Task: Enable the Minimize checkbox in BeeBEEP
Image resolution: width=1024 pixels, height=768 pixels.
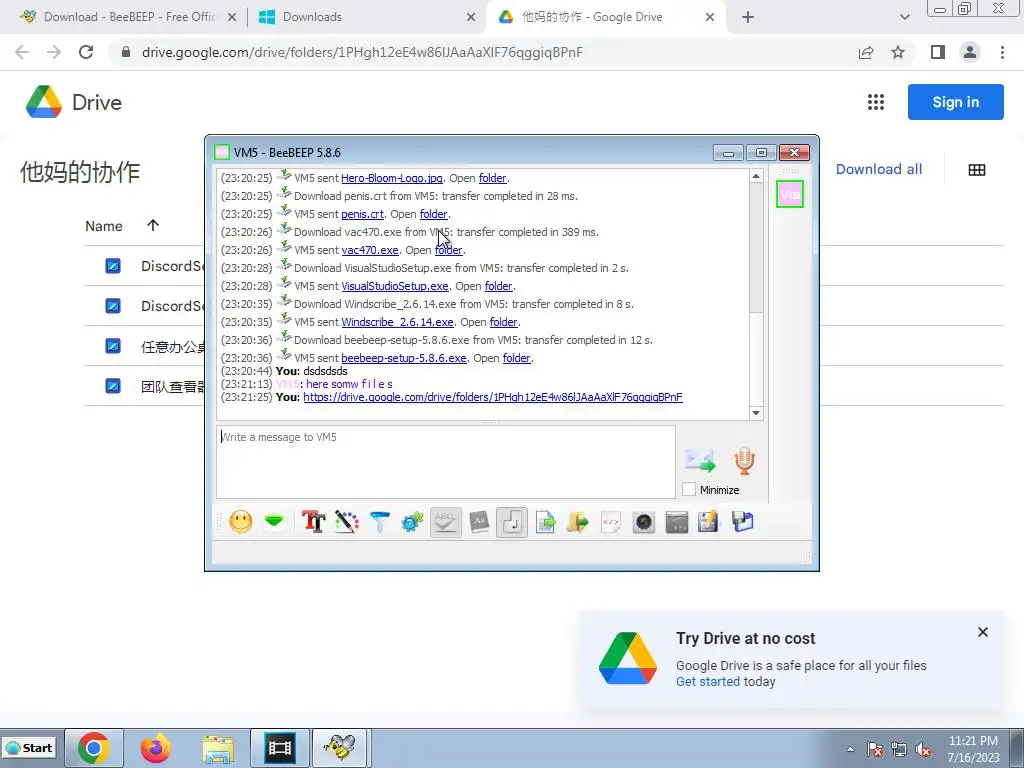Action: coord(689,489)
